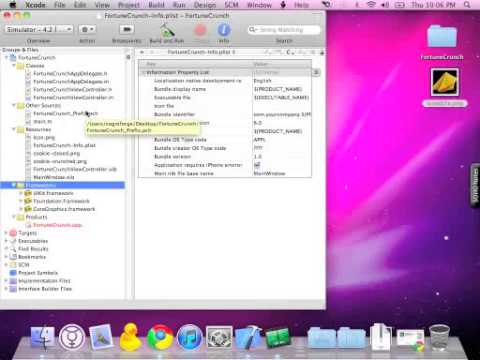Open the blue Info toolbar icon
Image resolution: width=480 pixels, height=360 pixels.
coord(224,30)
